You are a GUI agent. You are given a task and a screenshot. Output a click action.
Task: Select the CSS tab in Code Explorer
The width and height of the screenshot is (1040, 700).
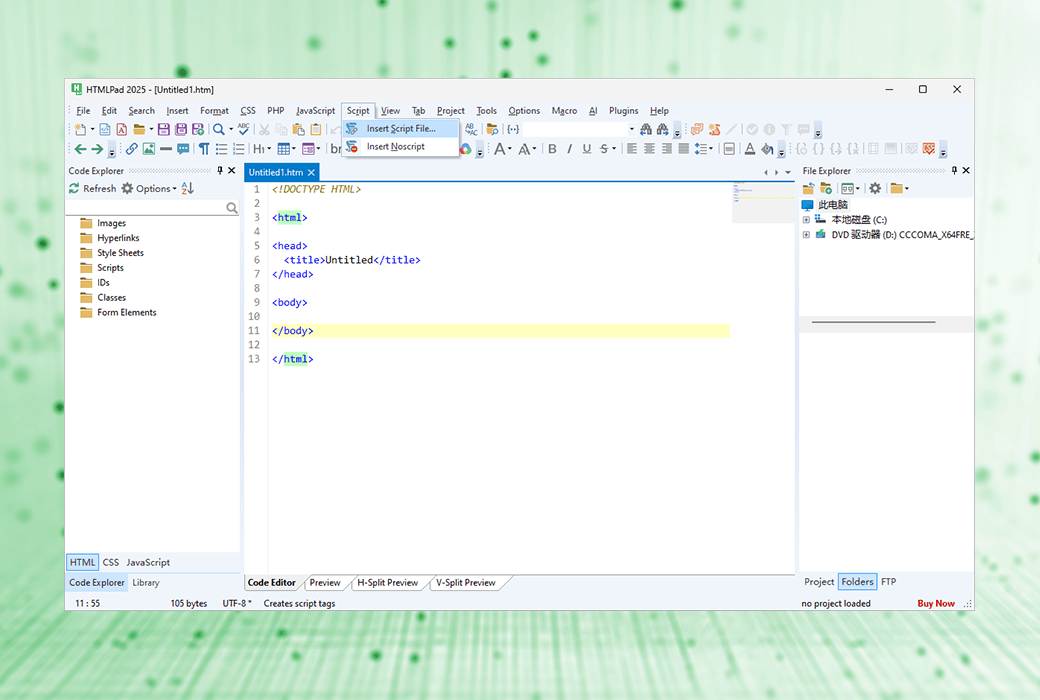[111, 562]
